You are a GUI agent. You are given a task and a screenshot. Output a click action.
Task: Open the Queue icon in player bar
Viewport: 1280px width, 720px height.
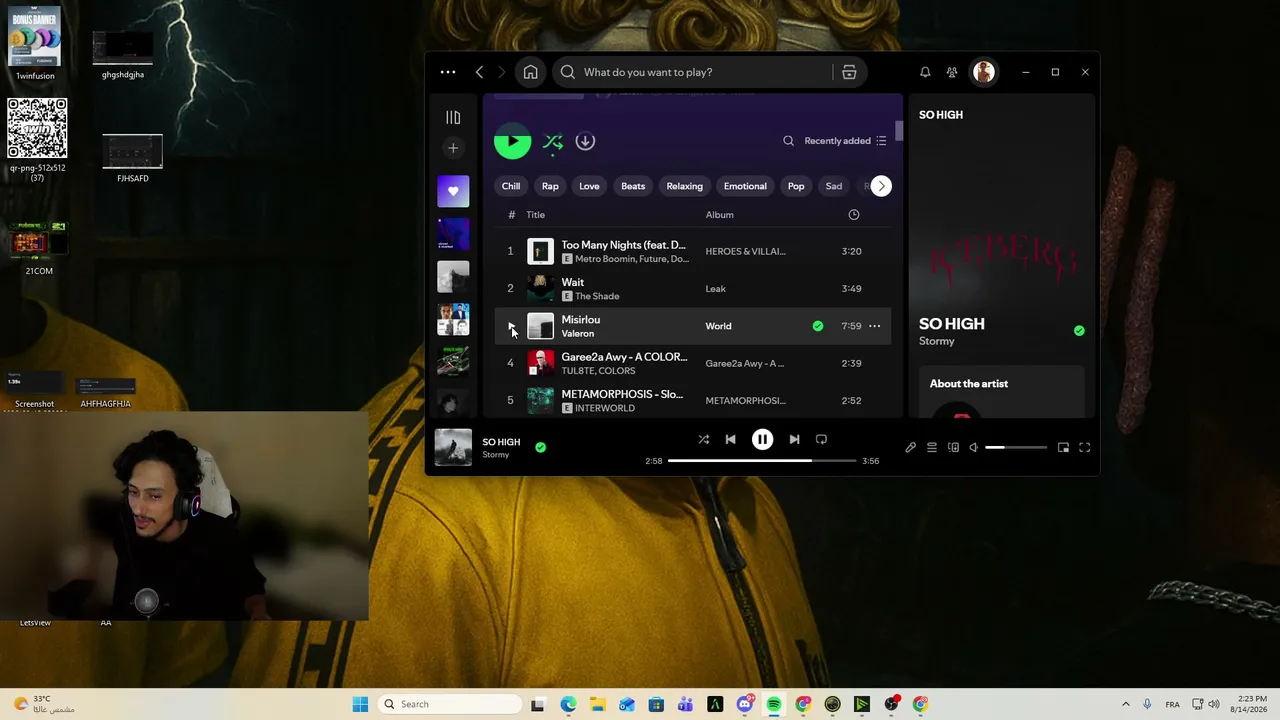coord(932,447)
